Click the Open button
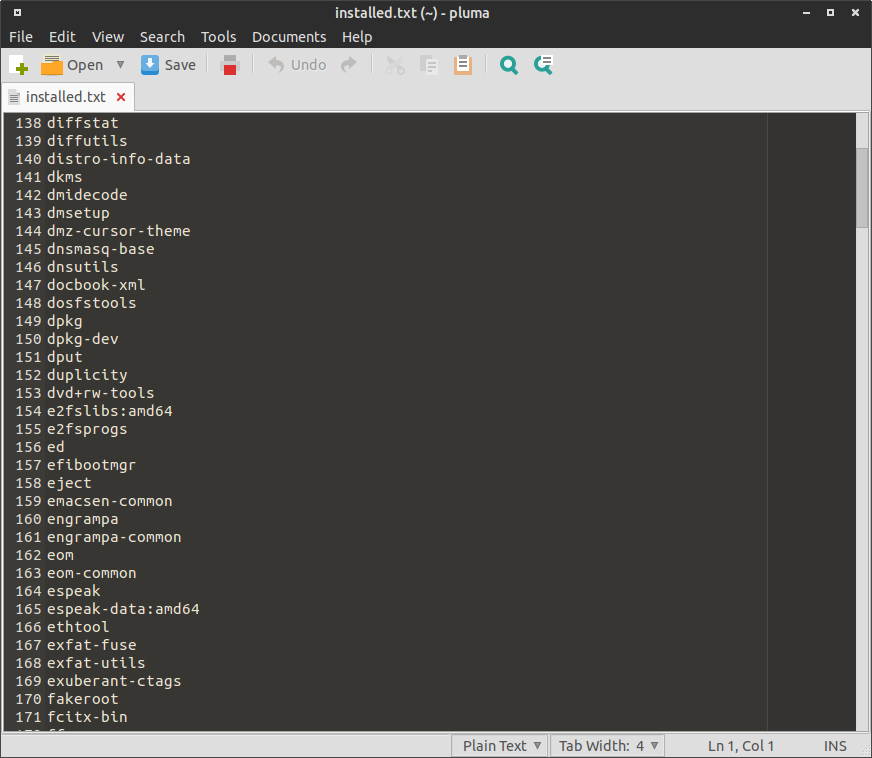Image resolution: width=872 pixels, height=758 pixels. click(71, 64)
